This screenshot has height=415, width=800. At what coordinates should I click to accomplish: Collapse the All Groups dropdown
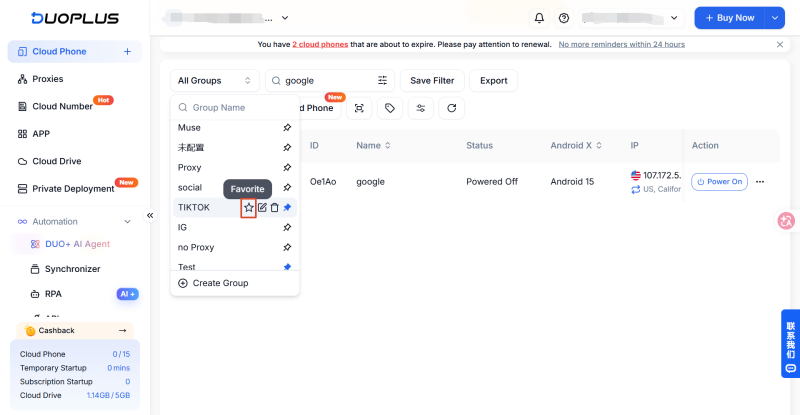pos(215,81)
